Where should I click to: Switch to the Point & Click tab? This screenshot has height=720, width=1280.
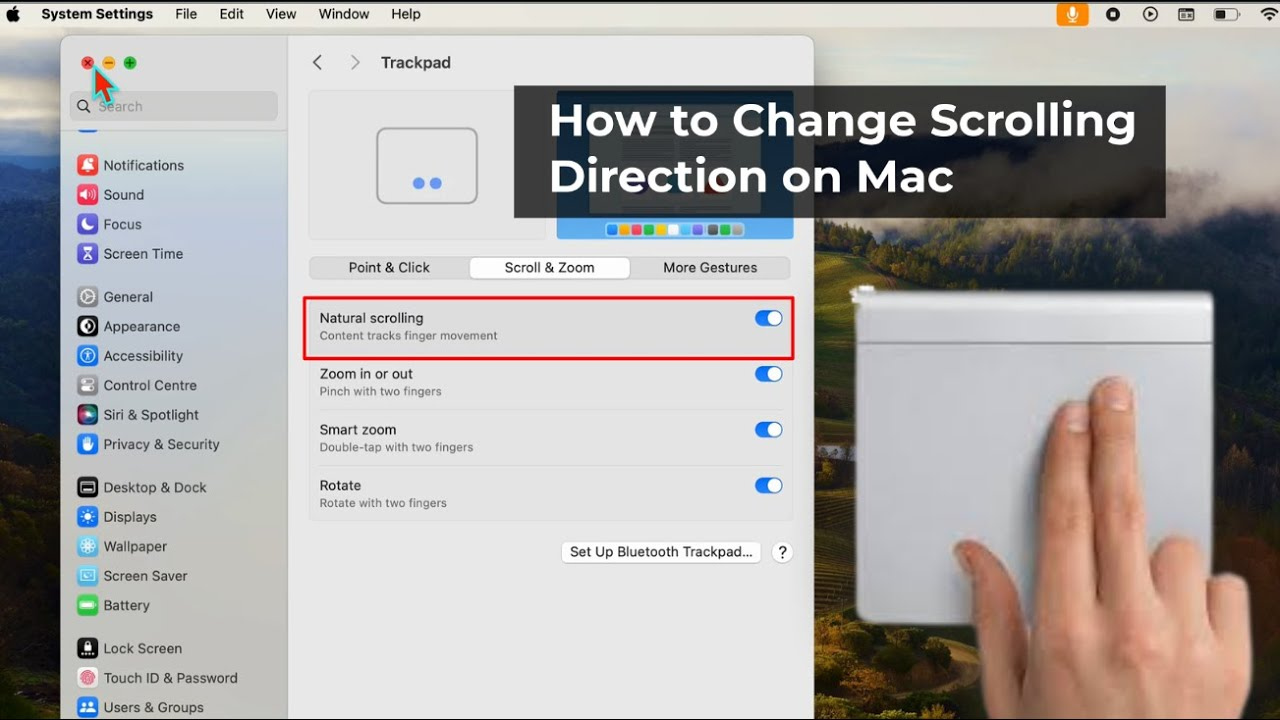(x=389, y=268)
